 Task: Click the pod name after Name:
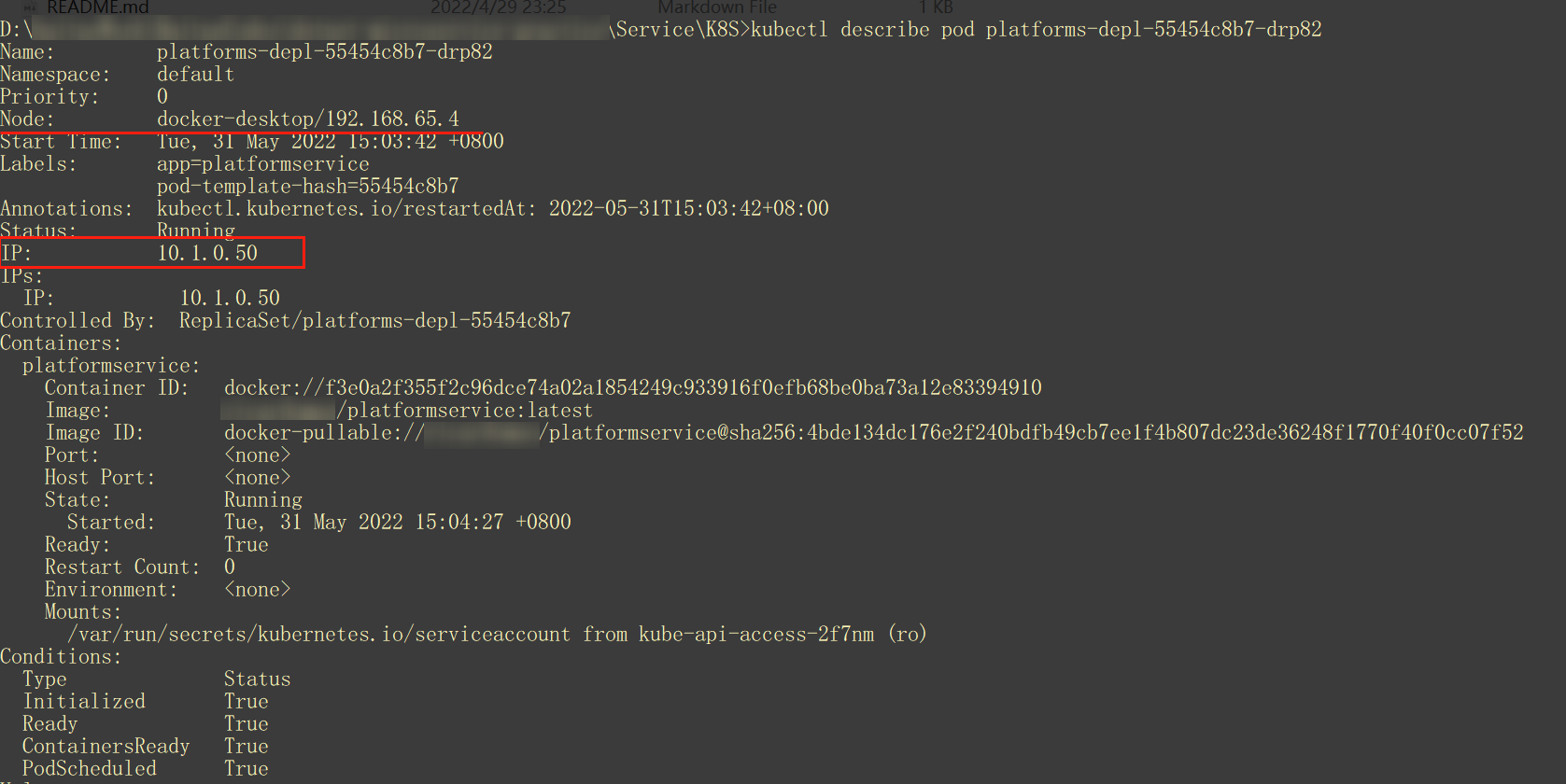[324, 52]
